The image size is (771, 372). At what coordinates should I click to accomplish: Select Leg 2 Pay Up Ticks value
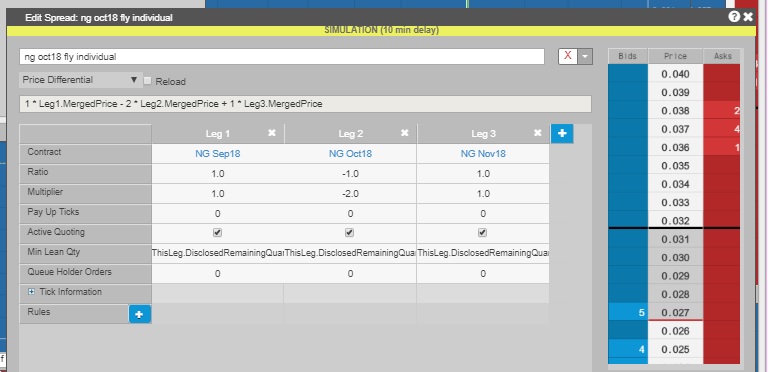point(350,214)
